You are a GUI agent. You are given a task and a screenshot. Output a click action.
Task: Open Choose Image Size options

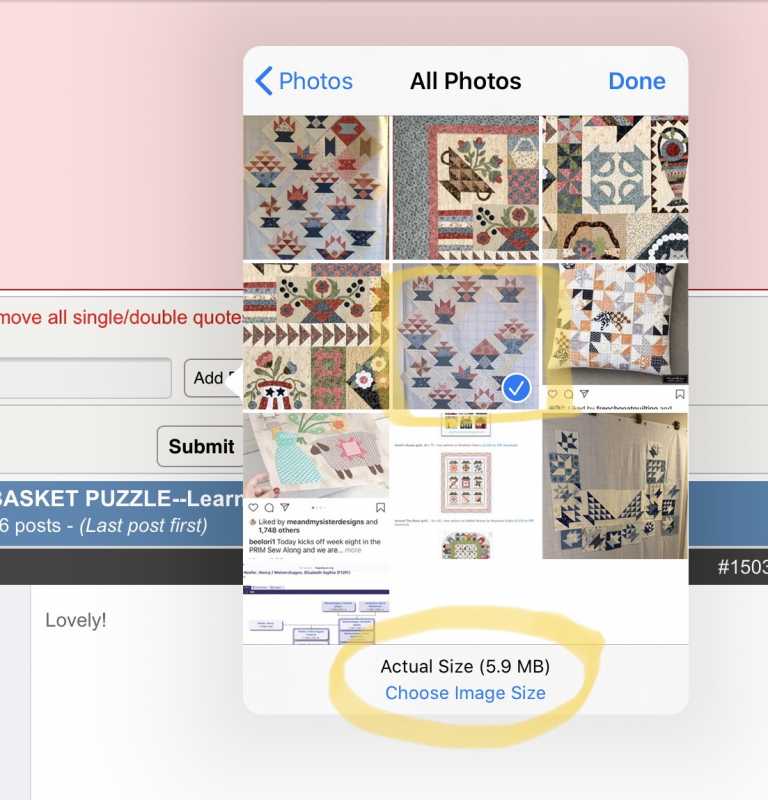pos(465,693)
